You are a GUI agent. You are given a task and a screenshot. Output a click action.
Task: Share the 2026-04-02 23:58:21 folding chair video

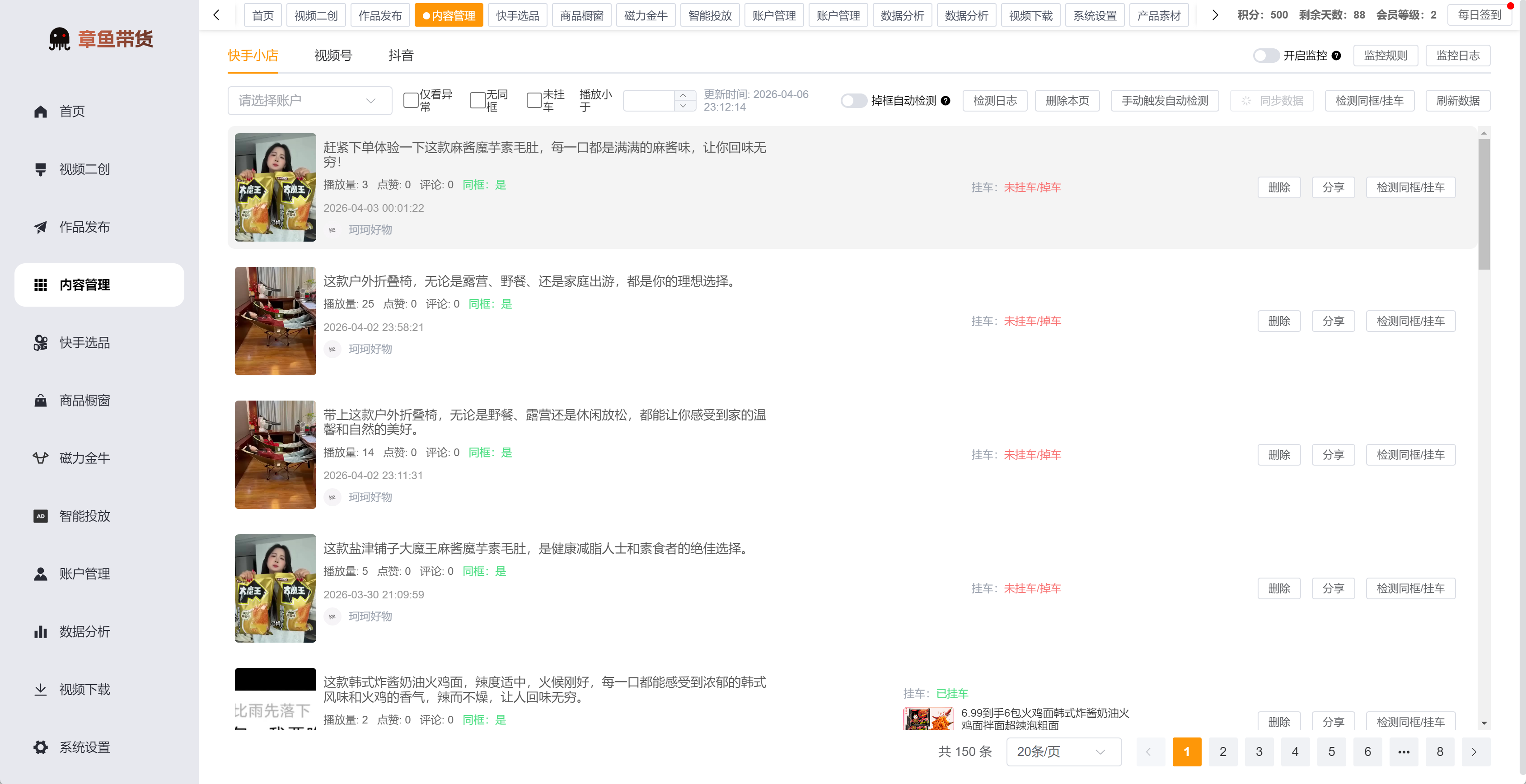(x=1334, y=322)
